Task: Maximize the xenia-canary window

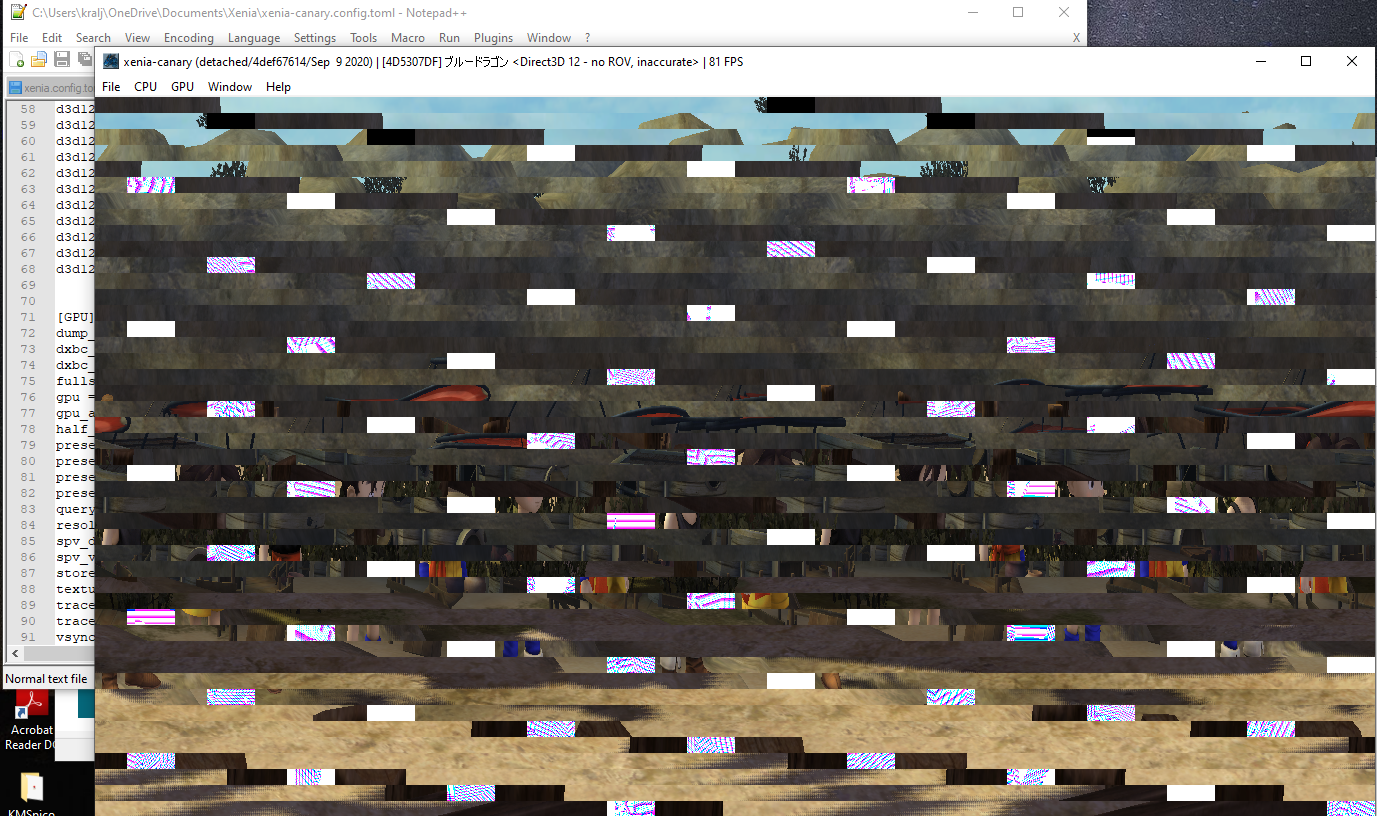Action: [x=1305, y=61]
